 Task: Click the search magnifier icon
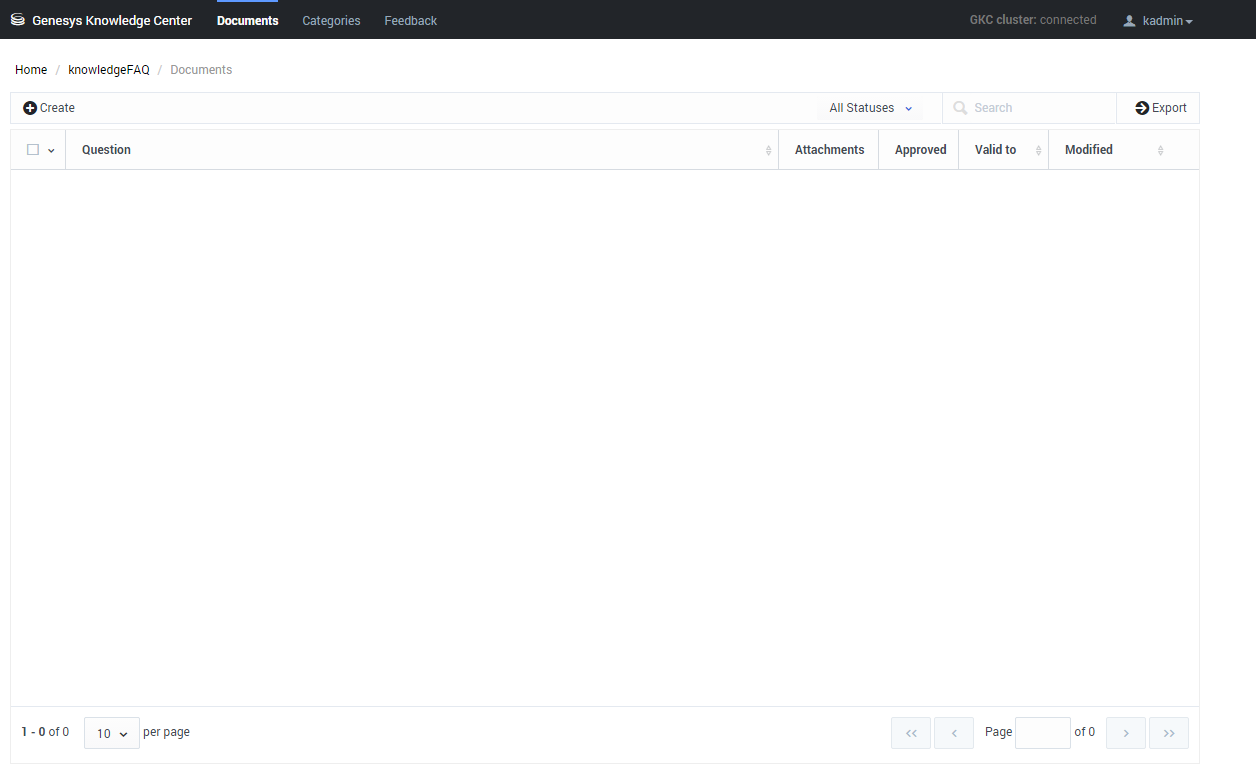960,108
